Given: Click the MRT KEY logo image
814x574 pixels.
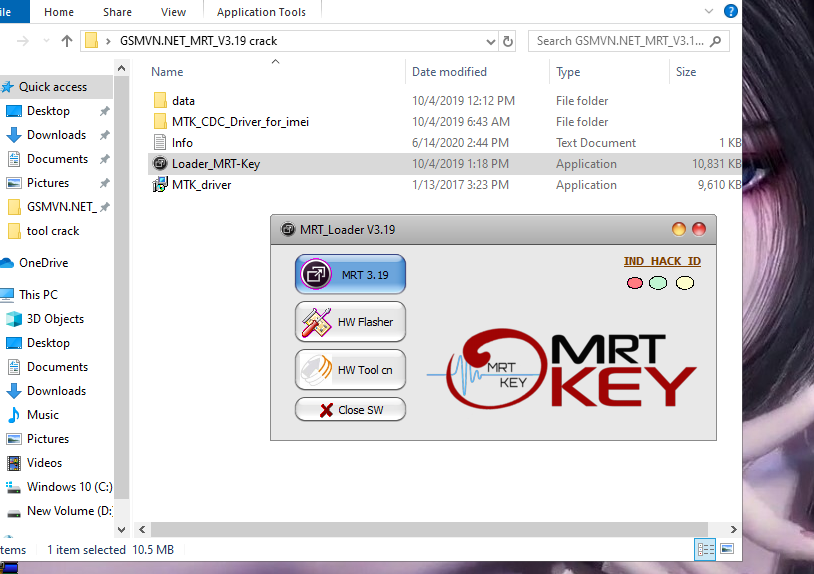Looking at the screenshot, I should [562, 368].
